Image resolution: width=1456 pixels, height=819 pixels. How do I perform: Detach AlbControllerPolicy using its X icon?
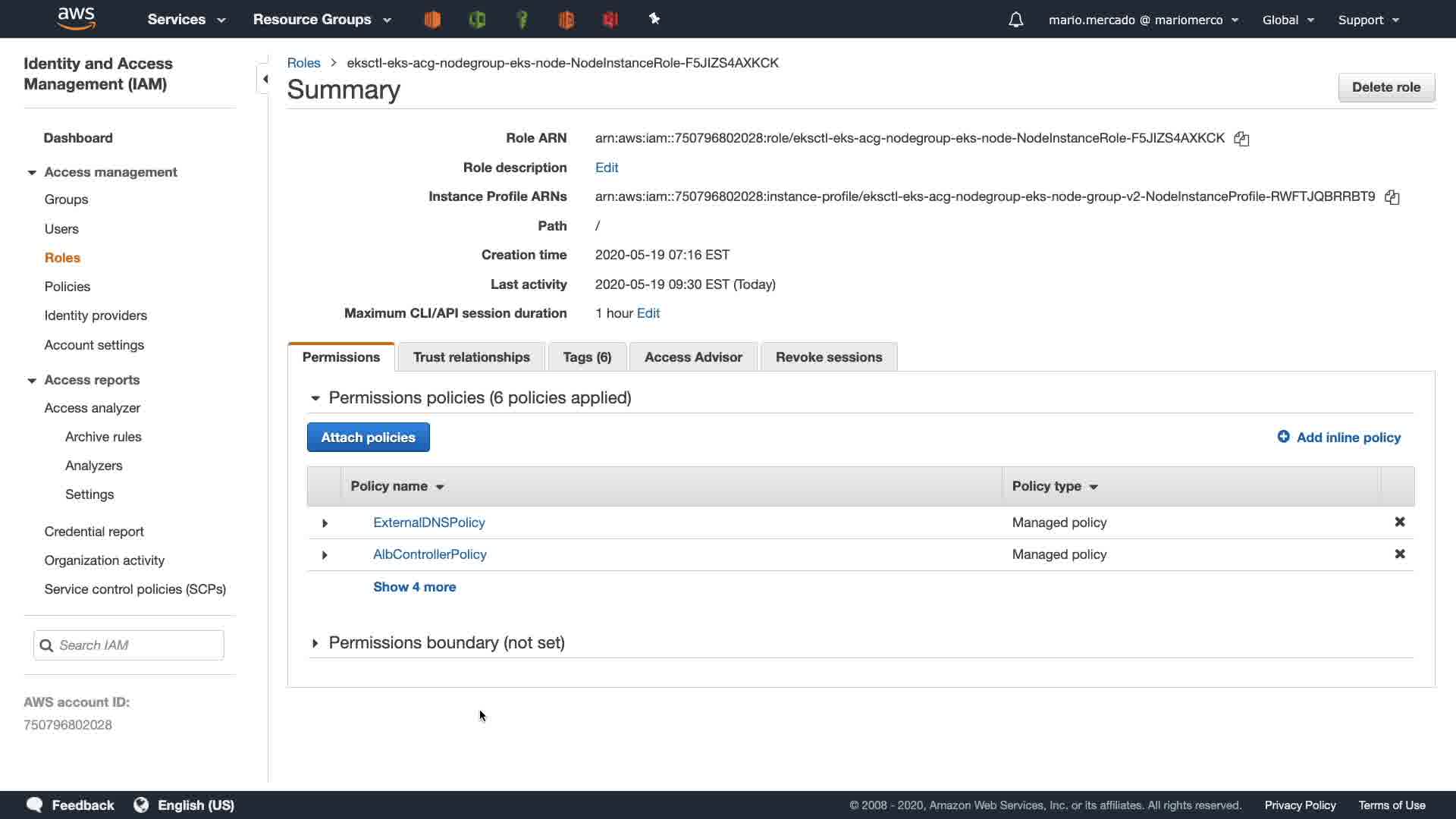[x=1400, y=554]
